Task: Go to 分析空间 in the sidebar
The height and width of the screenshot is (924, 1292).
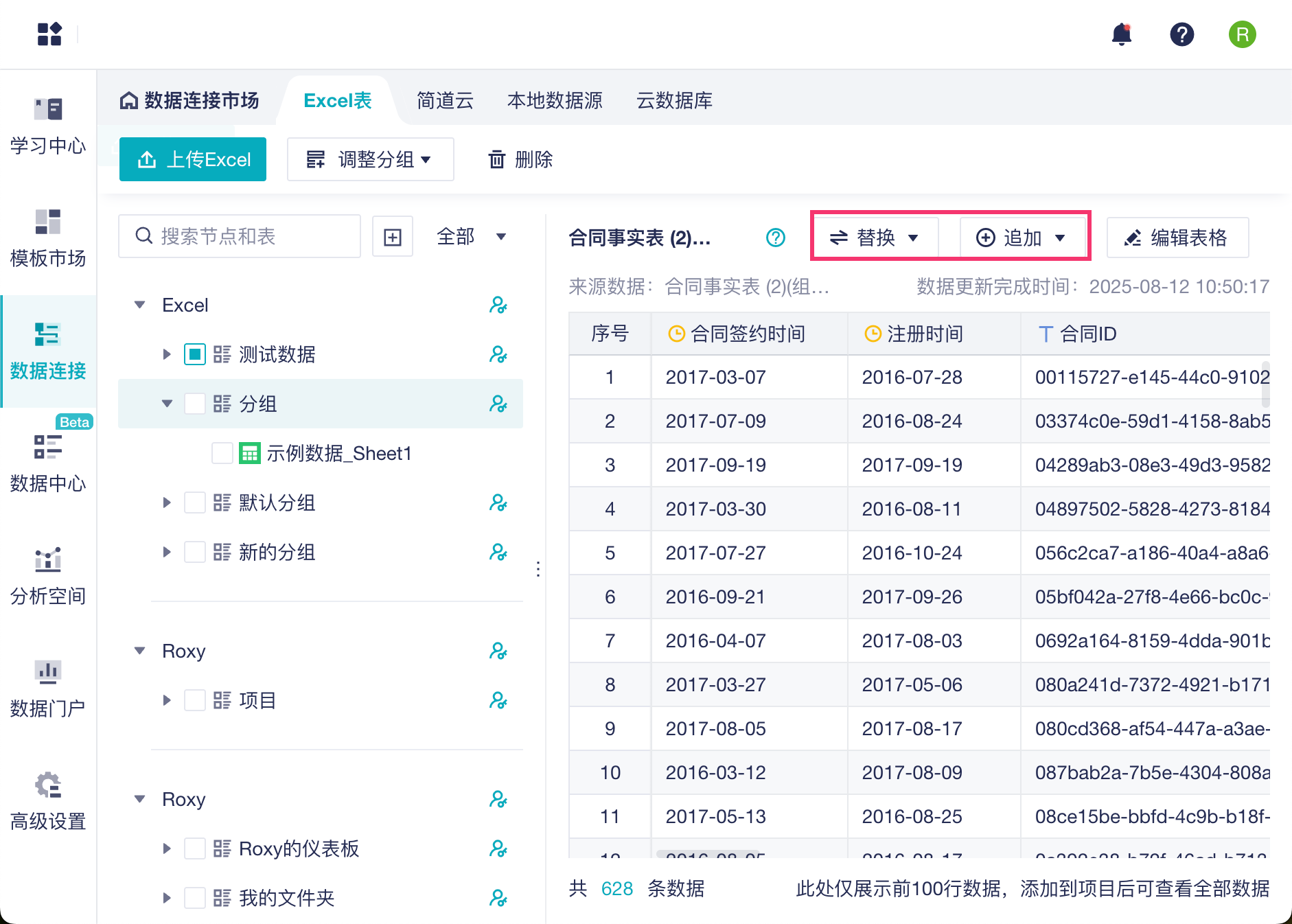Action: point(48,575)
